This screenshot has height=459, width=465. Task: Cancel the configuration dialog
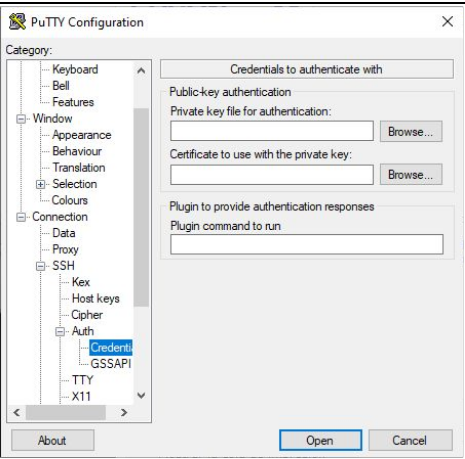[410, 440]
